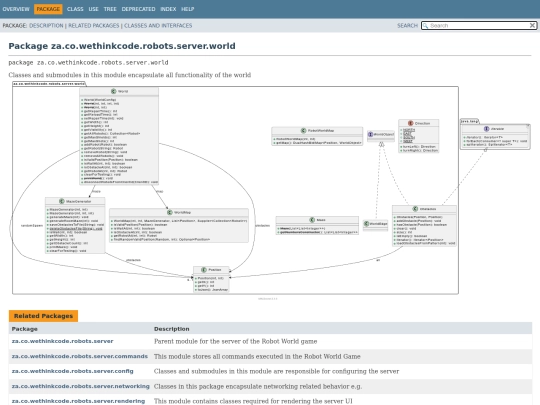
Task: Click the Obstacles class icon
Action: coord(415,209)
